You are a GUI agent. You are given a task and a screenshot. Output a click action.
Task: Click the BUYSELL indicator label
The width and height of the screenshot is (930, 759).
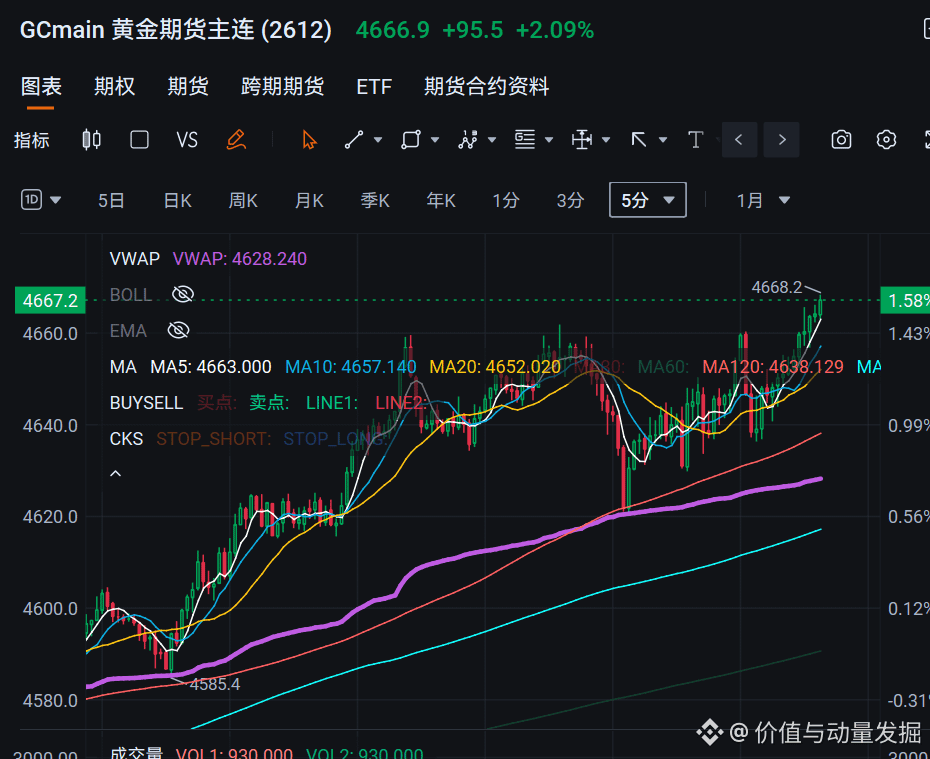coord(146,403)
